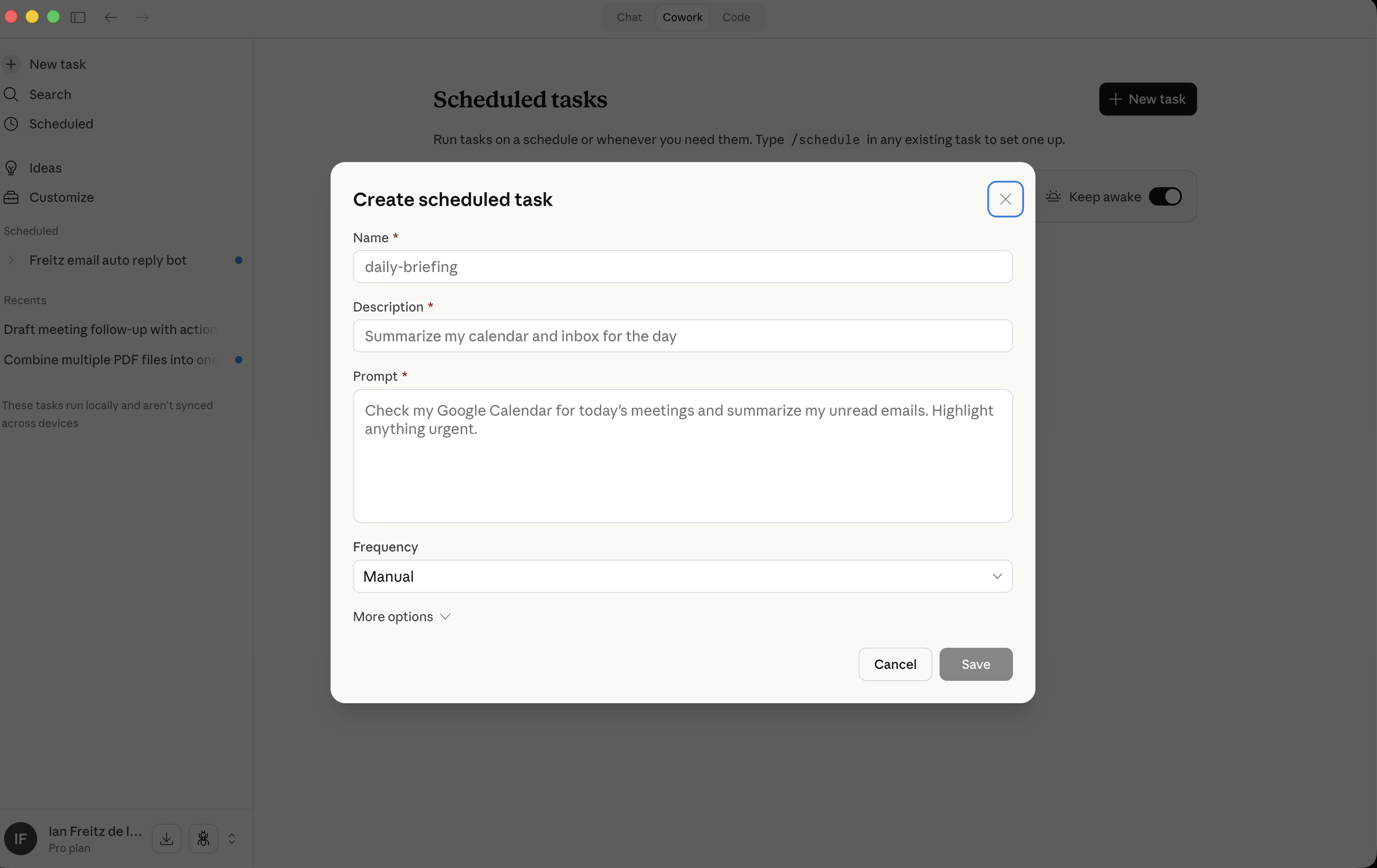1377x868 pixels.
Task: Open the Frequency dropdown
Action: tap(682, 576)
